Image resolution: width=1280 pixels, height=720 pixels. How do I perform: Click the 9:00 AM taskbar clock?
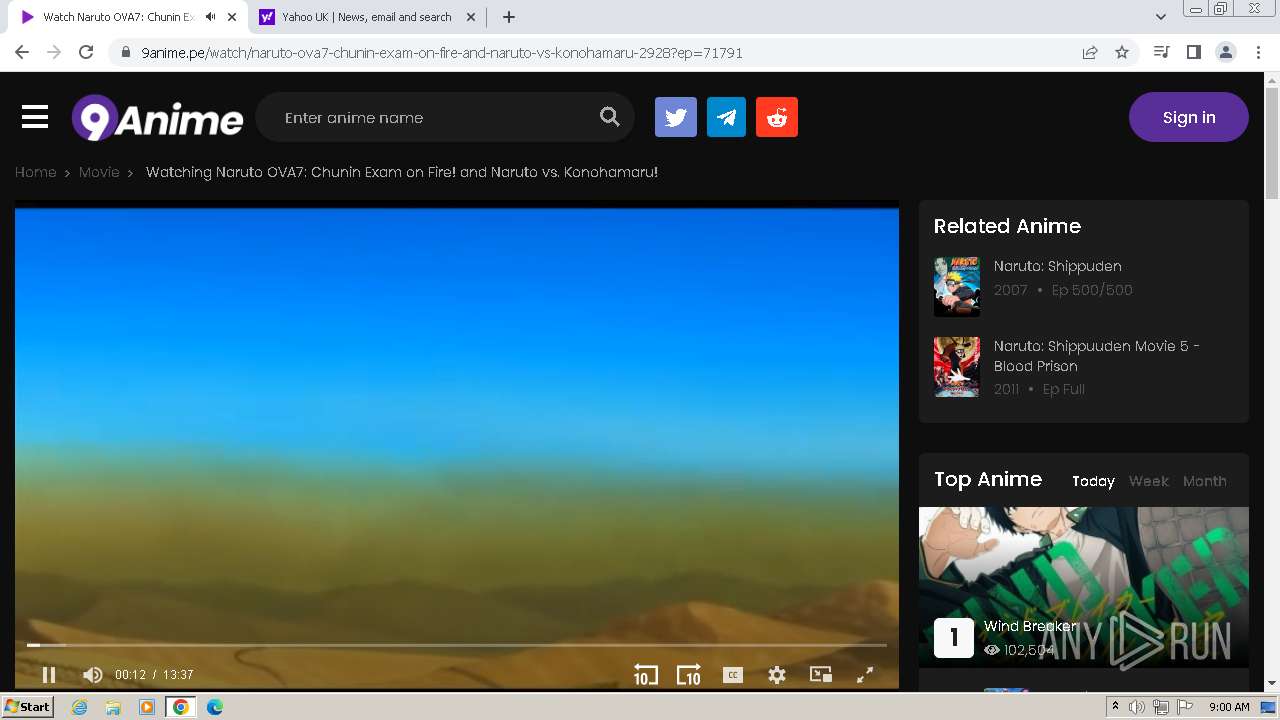click(x=1229, y=707)
